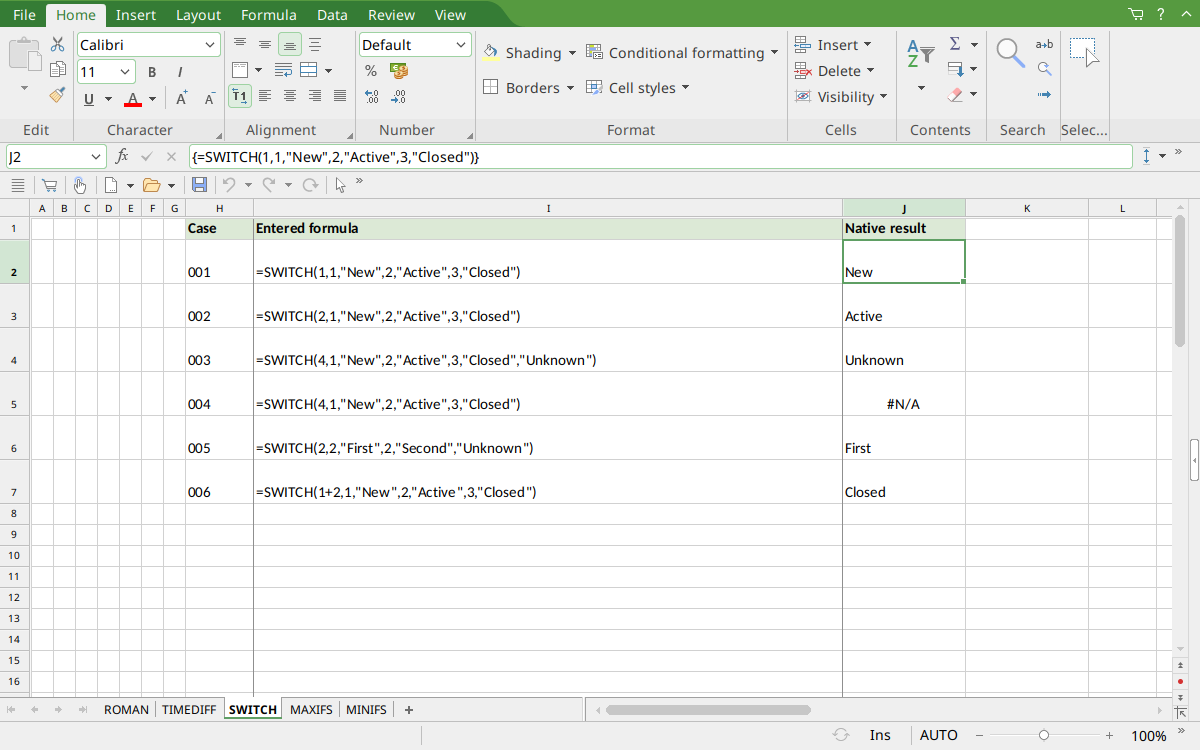Screen dimensions: 1200x750
Task: Expand the font color dropdown arrow
Action: (x=152, y=98)
